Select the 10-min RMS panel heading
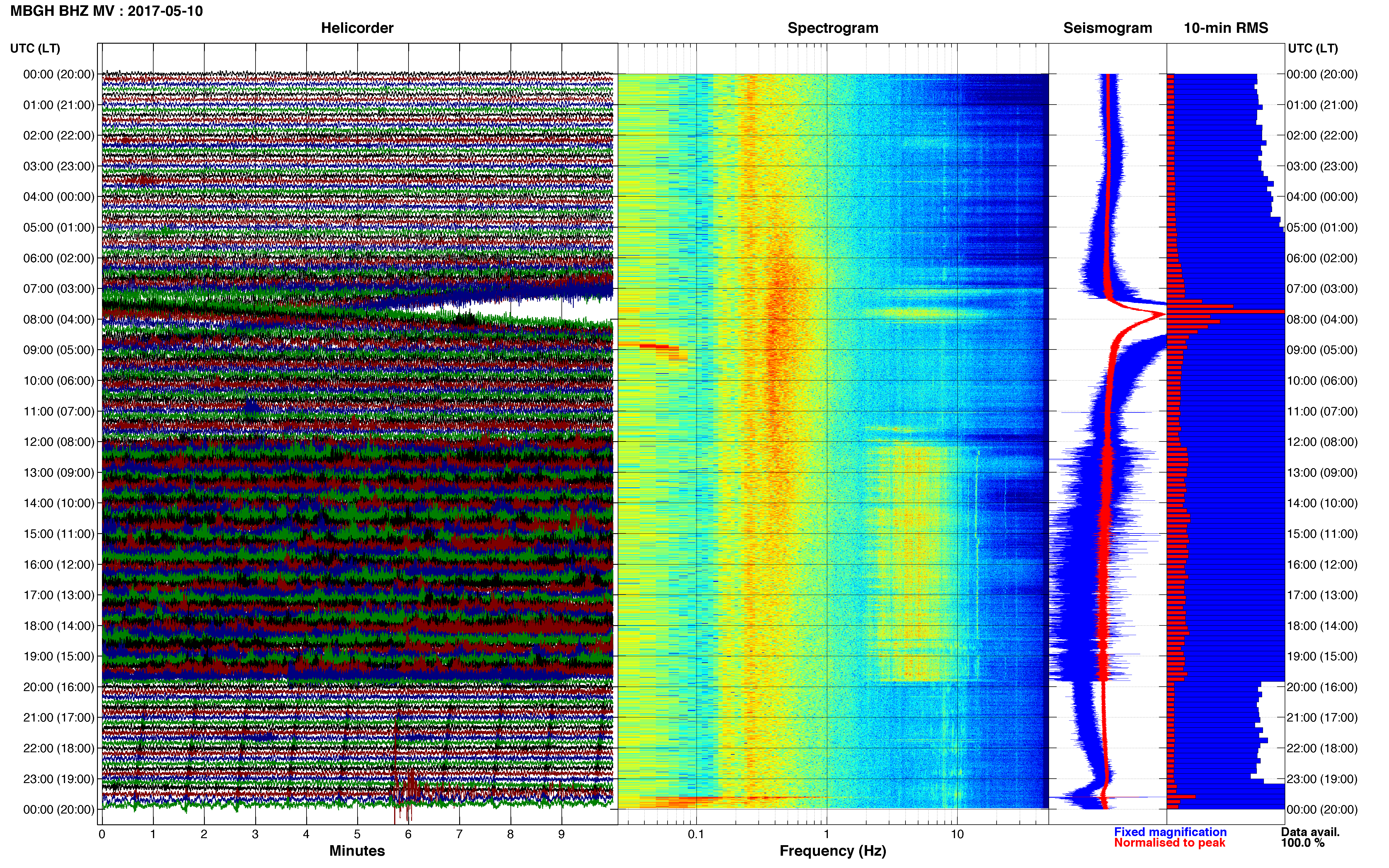The width and height of the screenshot is (1389, 868). (1225, 28)
